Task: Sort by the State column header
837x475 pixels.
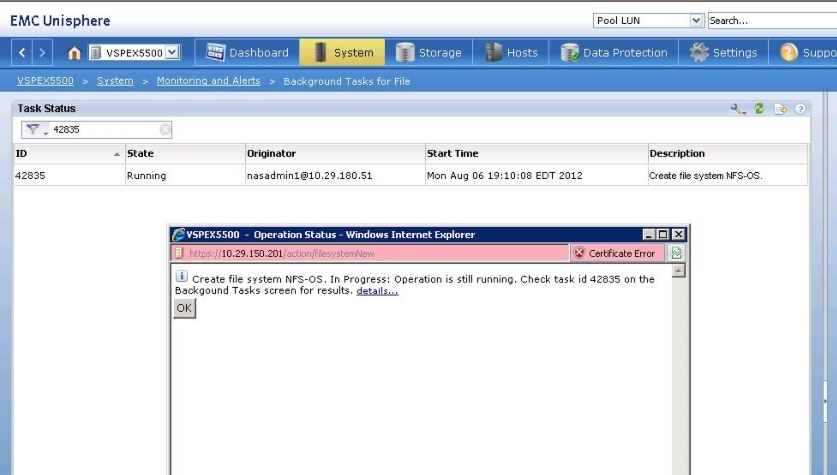Action: pyautogui.click(x=185, y=154)
